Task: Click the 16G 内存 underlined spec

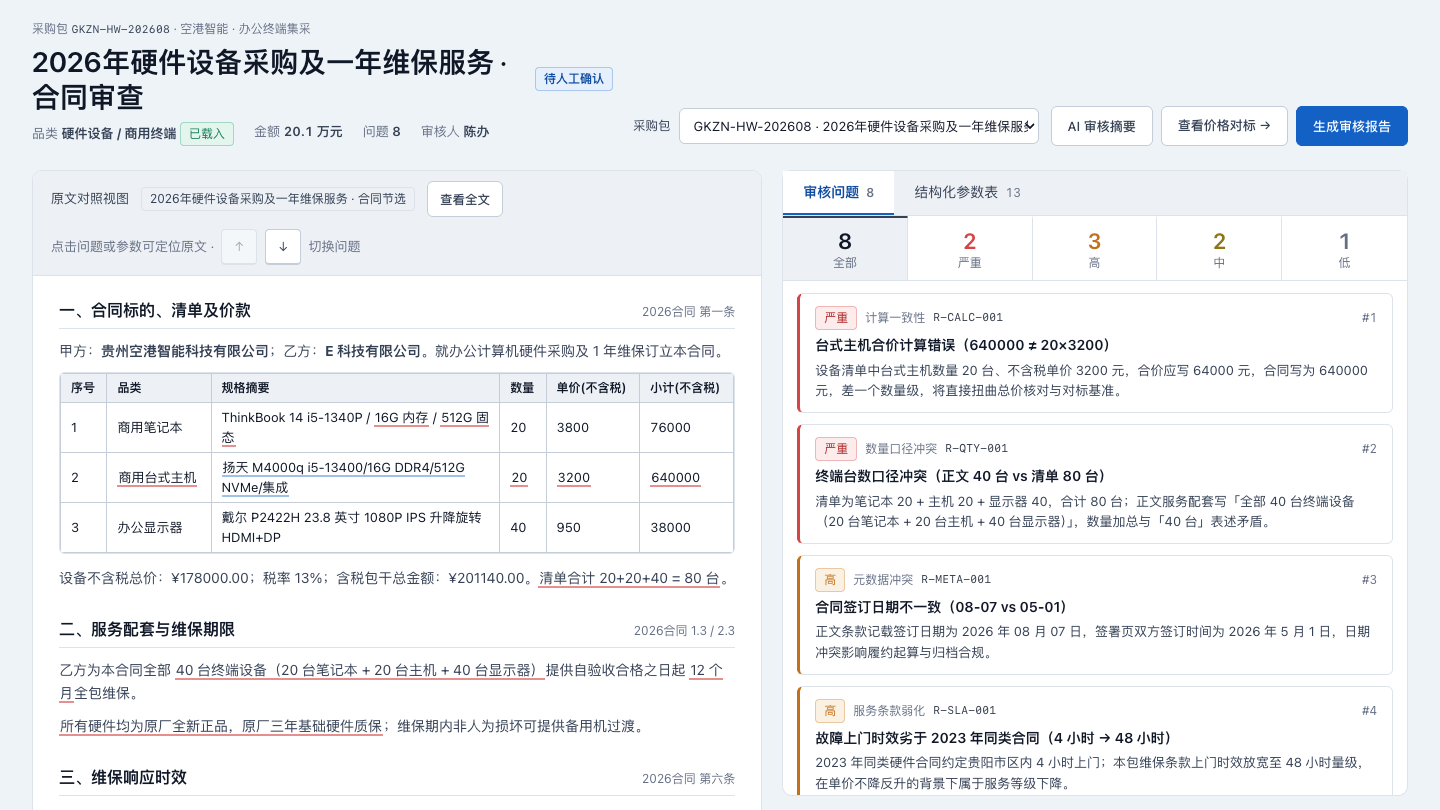Action: [x=401, y=418]
